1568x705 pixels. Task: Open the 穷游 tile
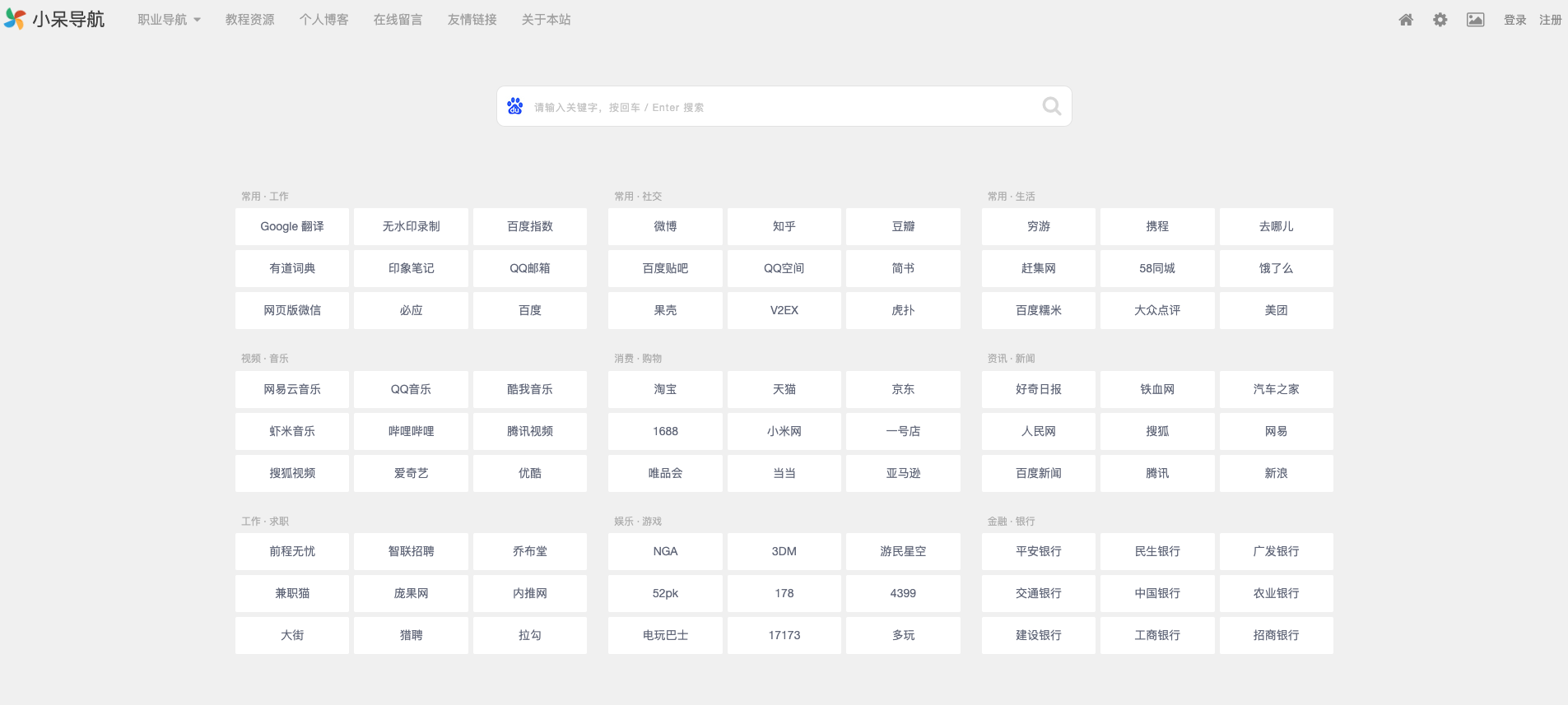(1039, 226)
